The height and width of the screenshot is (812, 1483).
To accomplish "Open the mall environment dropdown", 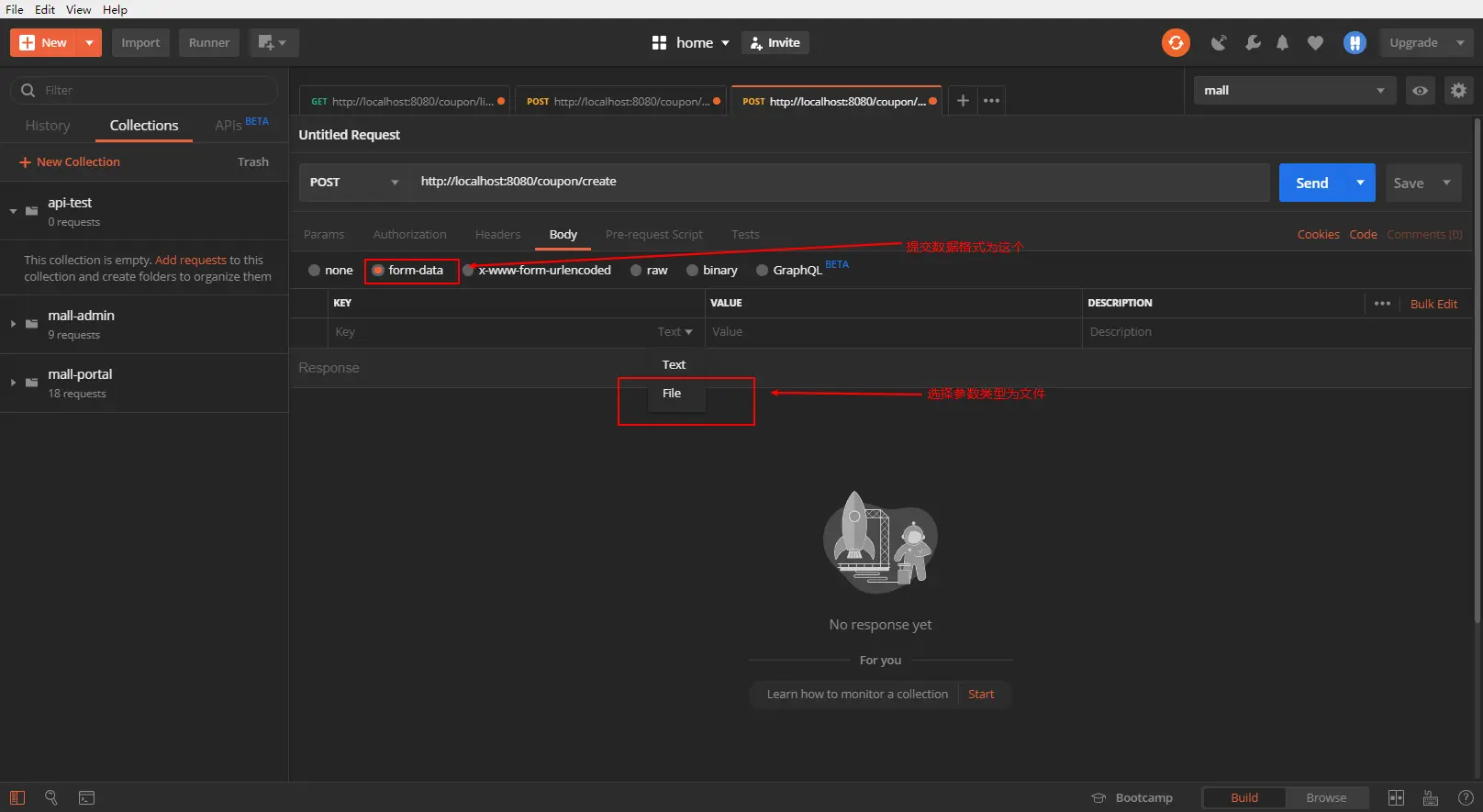I will (1295, 90).
